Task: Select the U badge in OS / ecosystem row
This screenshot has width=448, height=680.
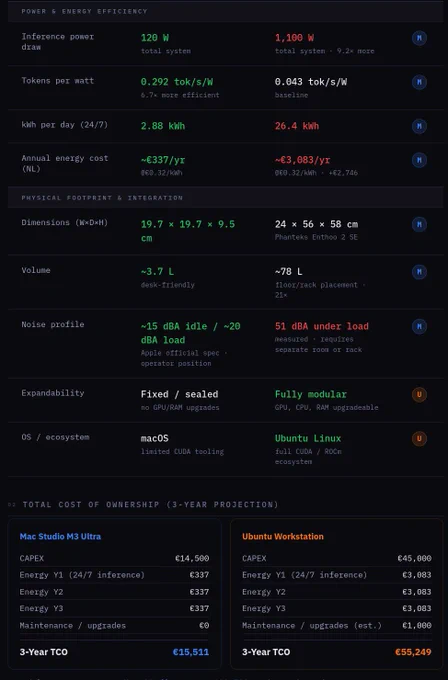Action: (419, 438)
